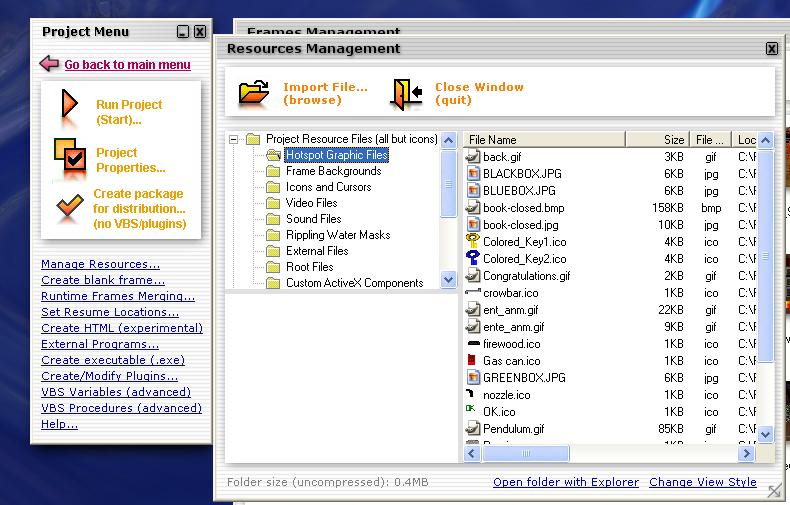Click the folder tree scroll-up arrow
Viewport: 790px width, 505px height.
point(448,140)
